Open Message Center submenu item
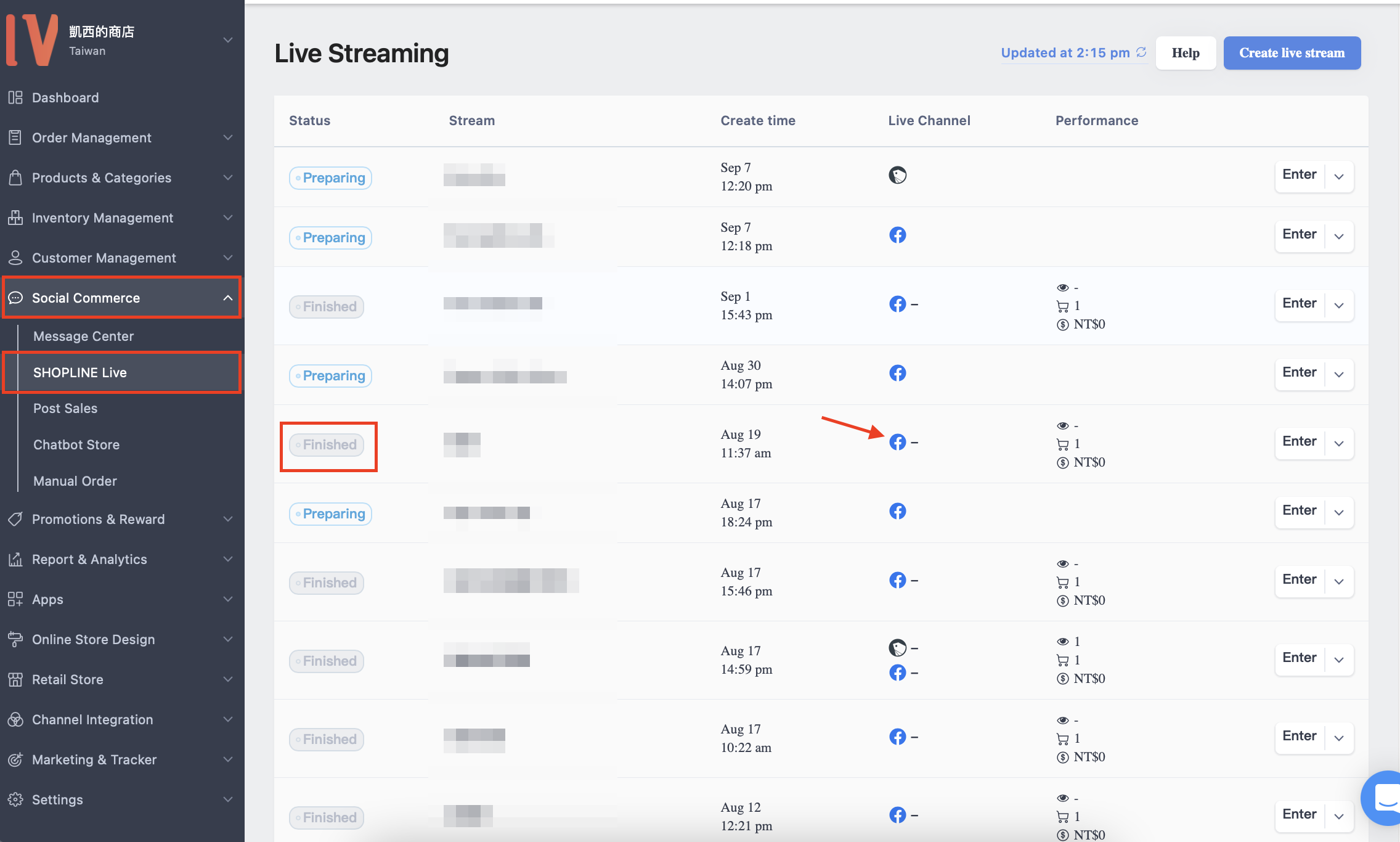This screenshot has width=1400, height=842. click(x=83, y=336)
